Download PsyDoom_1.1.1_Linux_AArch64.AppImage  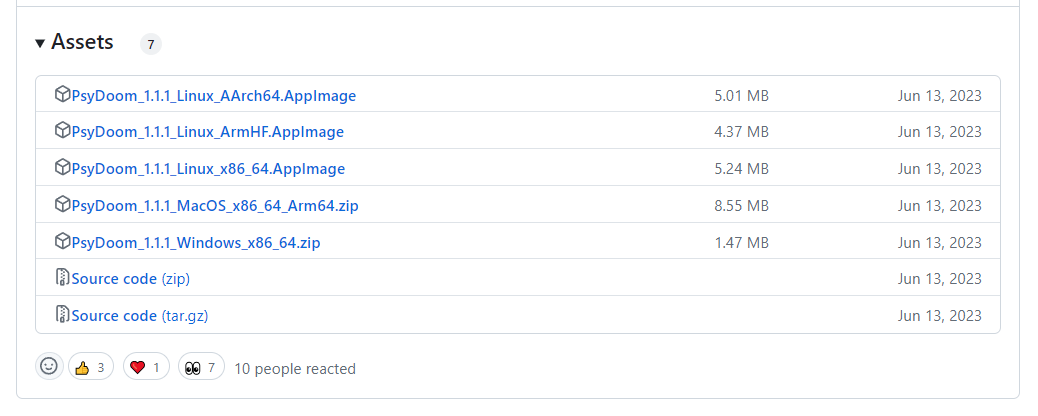pyautogui.click(x=214, y=95)
